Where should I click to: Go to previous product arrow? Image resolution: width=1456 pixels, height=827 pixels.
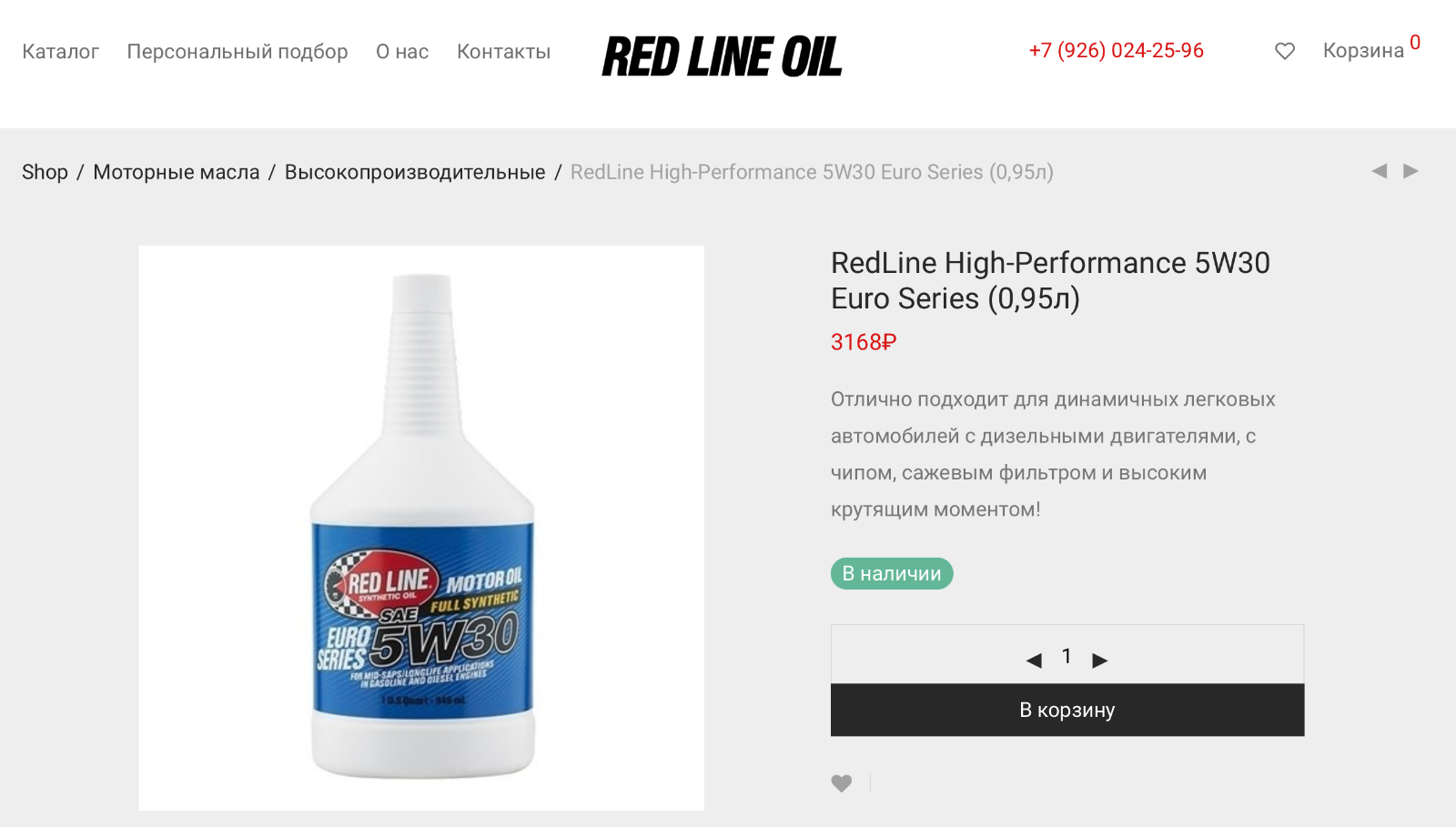click(x=1380, y=171)
